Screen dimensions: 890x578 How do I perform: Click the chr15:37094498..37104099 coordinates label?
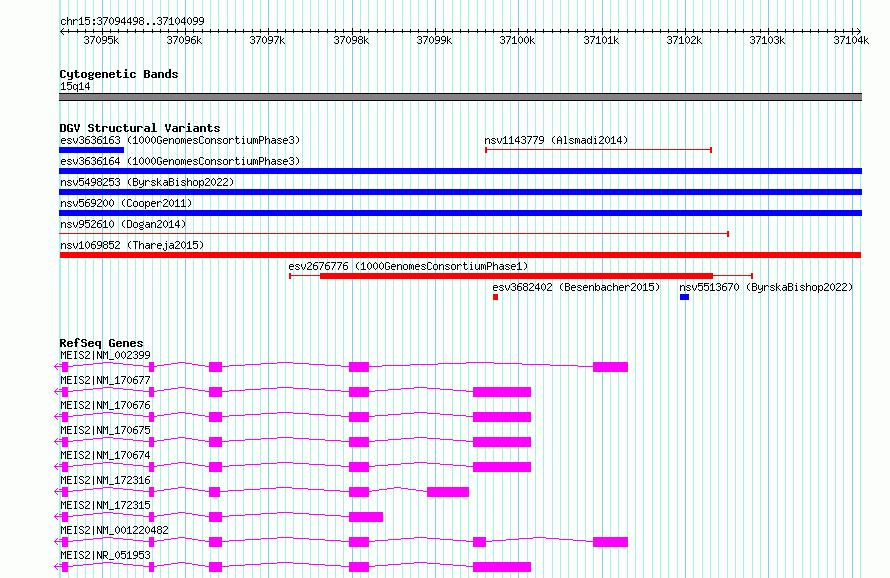132,21
